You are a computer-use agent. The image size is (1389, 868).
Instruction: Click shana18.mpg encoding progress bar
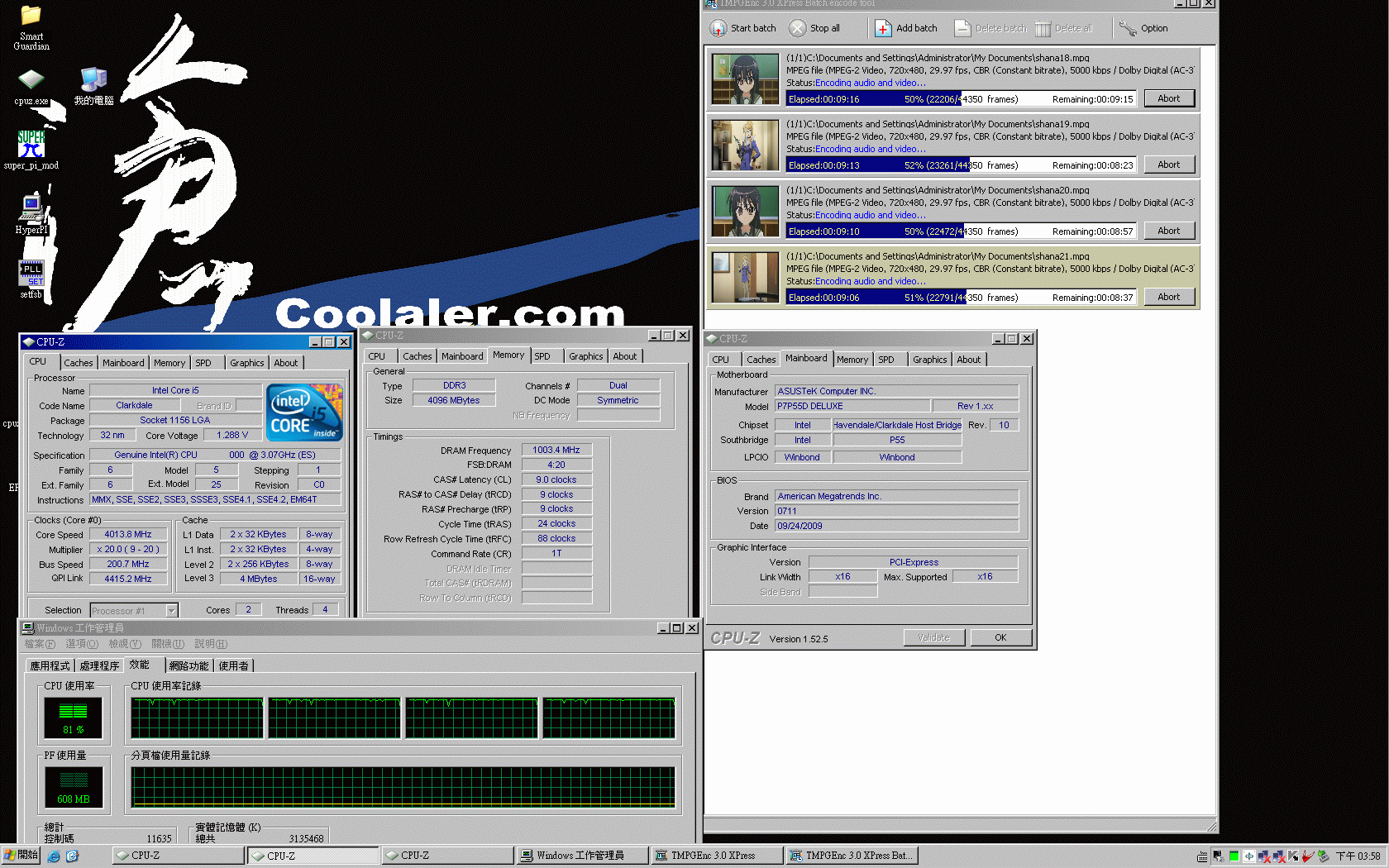click(x=961, y=99)
